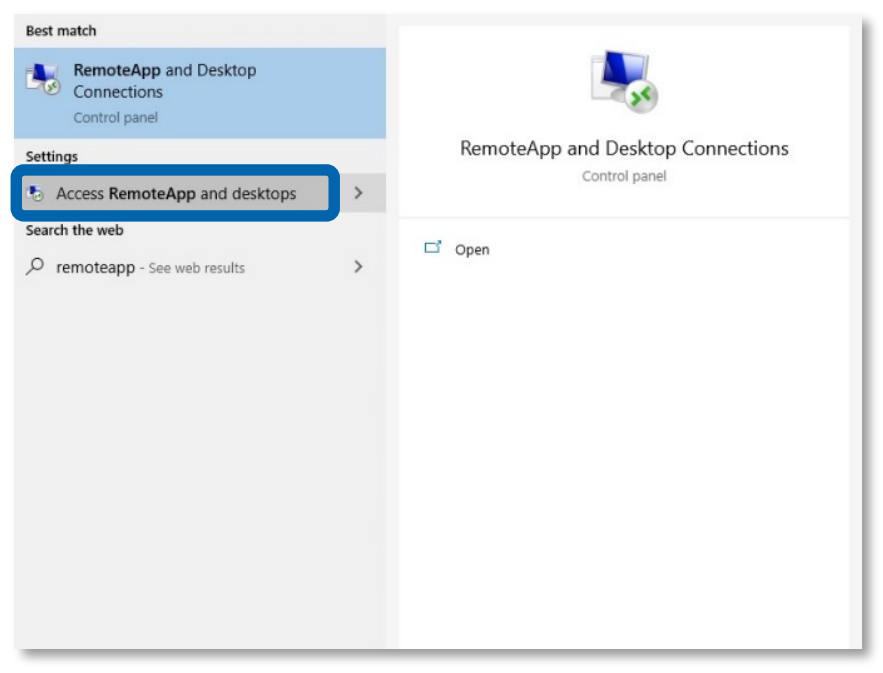This screenshot has height=673, width=883.
Task: Click the small icon beside Access RemoteApp and desktops
Action: (x=35, y=193)
